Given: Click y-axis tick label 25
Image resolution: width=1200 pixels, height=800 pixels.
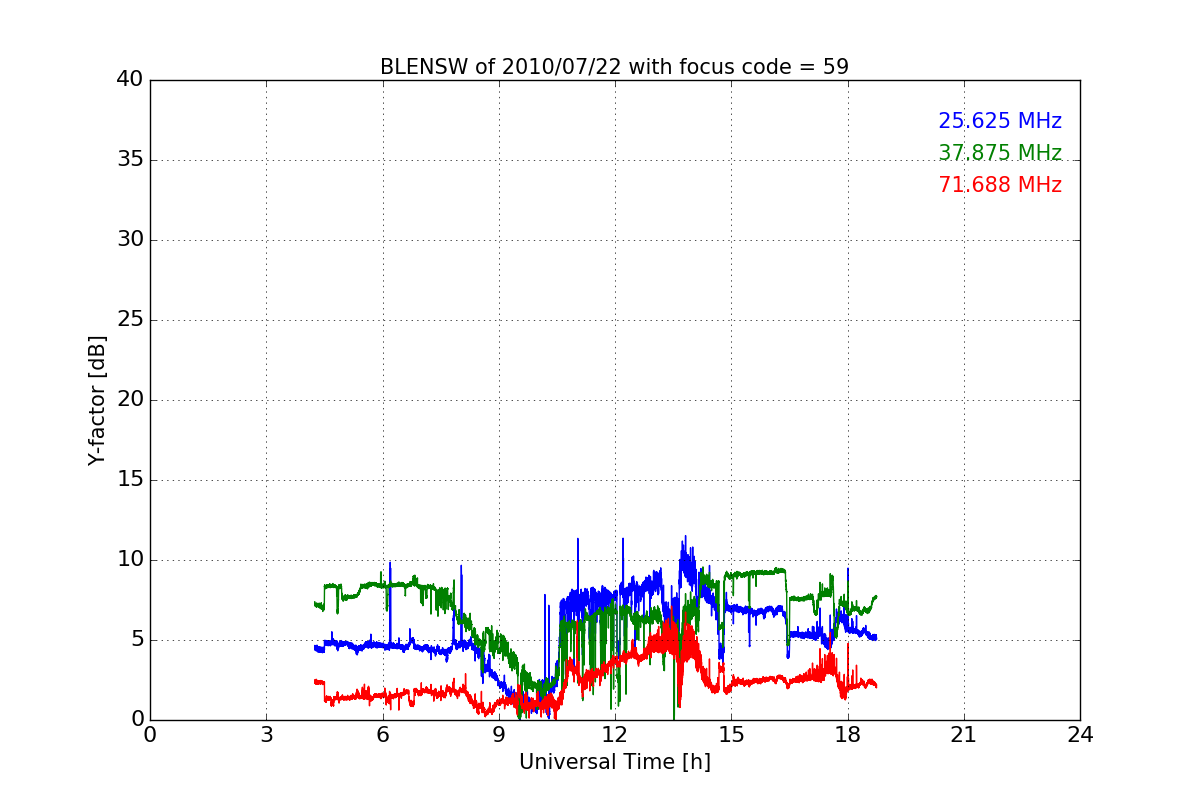Looking at the screenshot, I should (130, 320).
